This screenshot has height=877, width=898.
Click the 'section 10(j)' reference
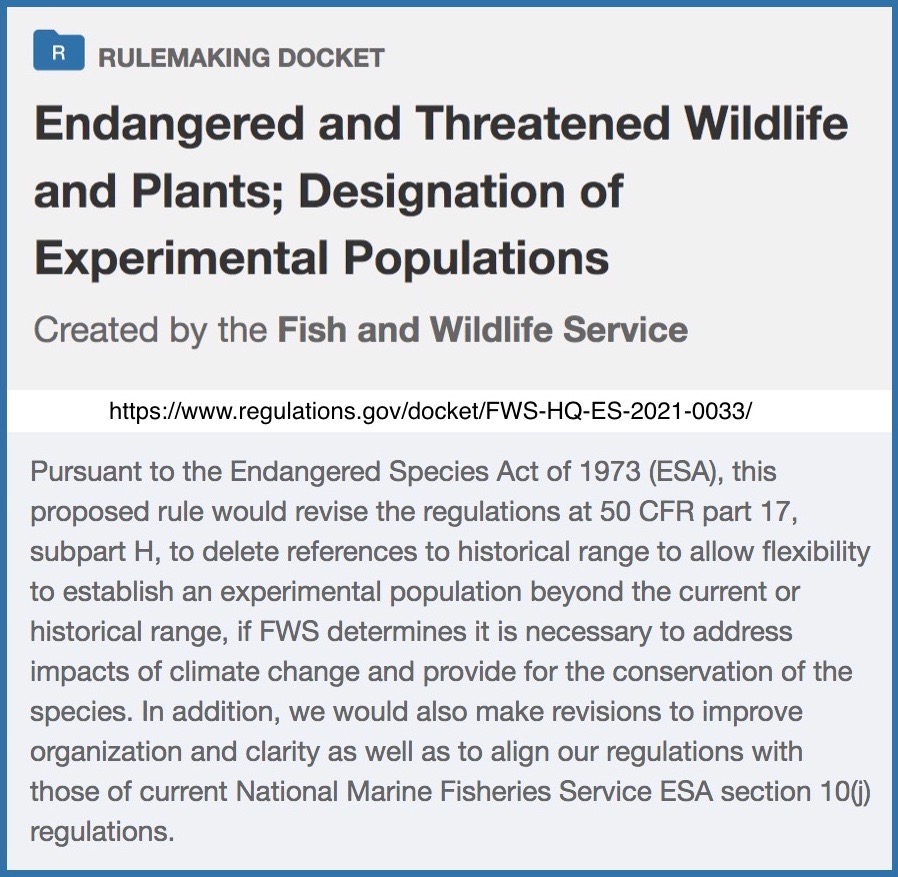pyautogui.click(x=795, y=792)
